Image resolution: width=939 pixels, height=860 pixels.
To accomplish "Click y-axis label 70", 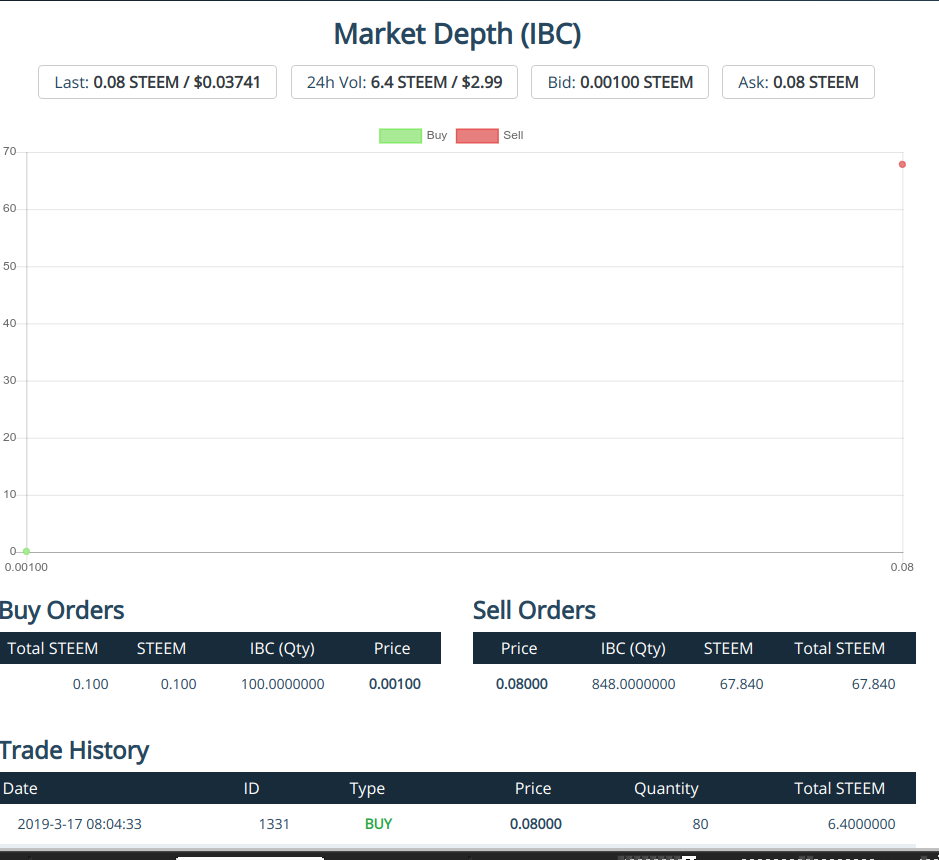I will click(10, 152).
